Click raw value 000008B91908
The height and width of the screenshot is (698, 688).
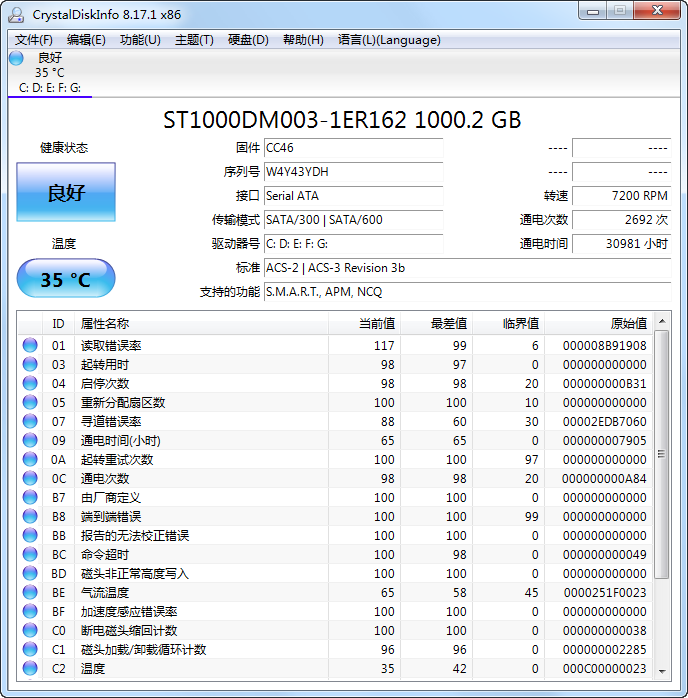tap(604, 345)
